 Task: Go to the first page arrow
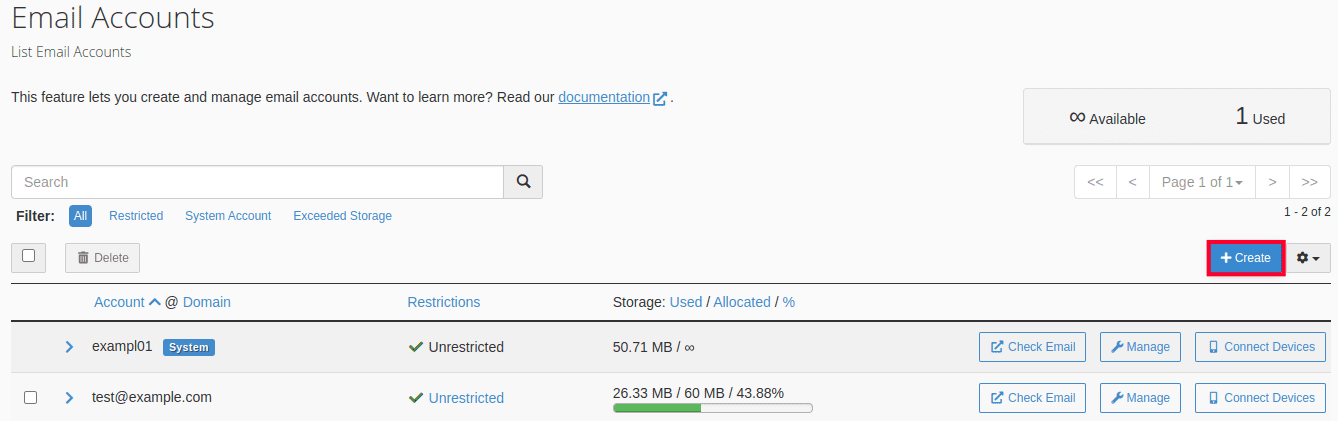click(x=1095, y=182)
